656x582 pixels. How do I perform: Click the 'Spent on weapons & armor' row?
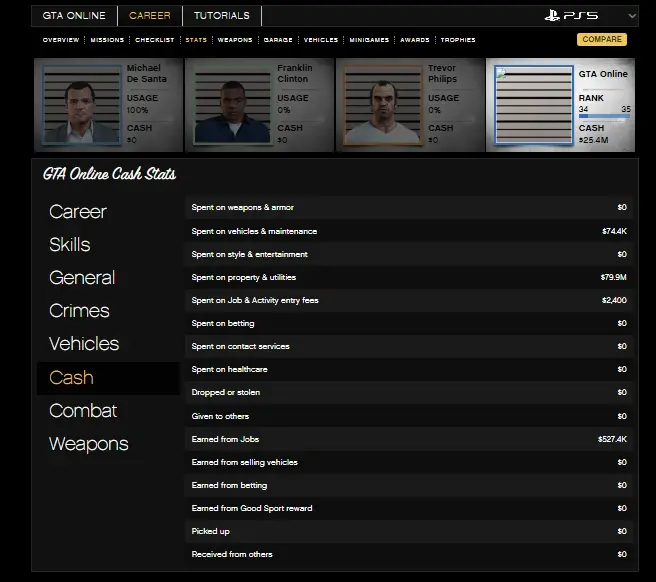click(x=409, y=208)
